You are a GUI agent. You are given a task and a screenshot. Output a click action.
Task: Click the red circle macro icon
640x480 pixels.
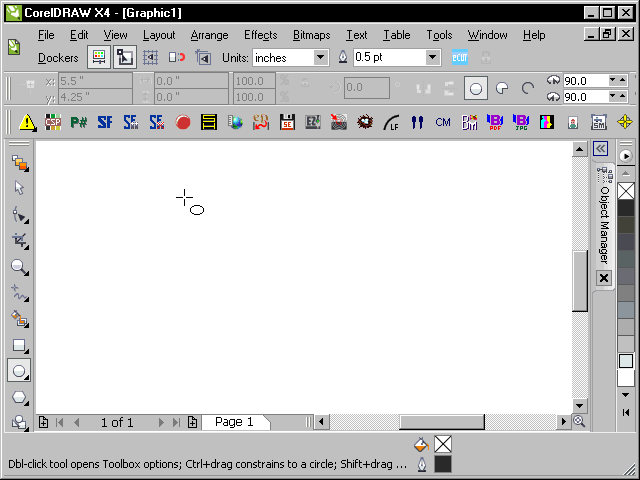183,123
